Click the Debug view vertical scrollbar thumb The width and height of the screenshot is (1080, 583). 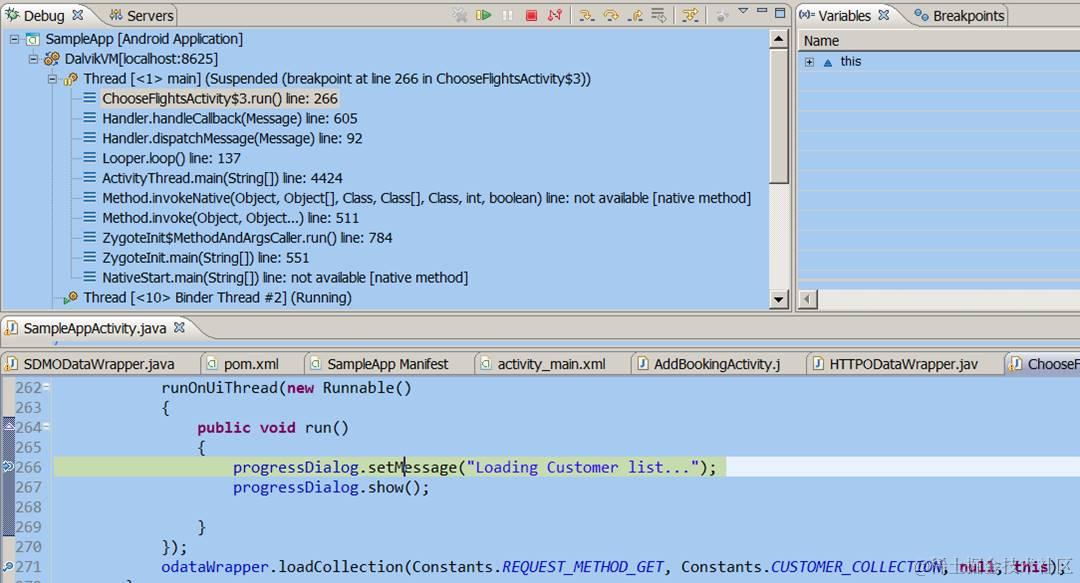778,116
